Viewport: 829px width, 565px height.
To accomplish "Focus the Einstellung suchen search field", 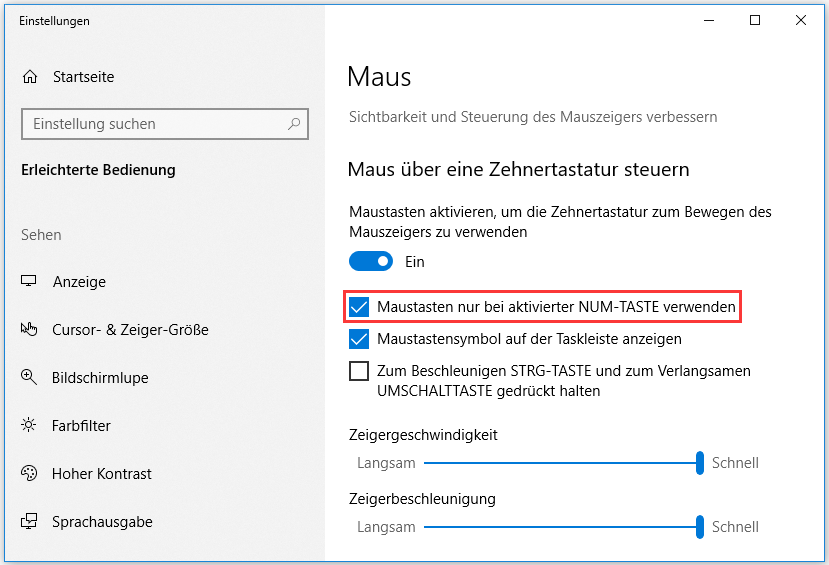I will [x=165, y=124].
